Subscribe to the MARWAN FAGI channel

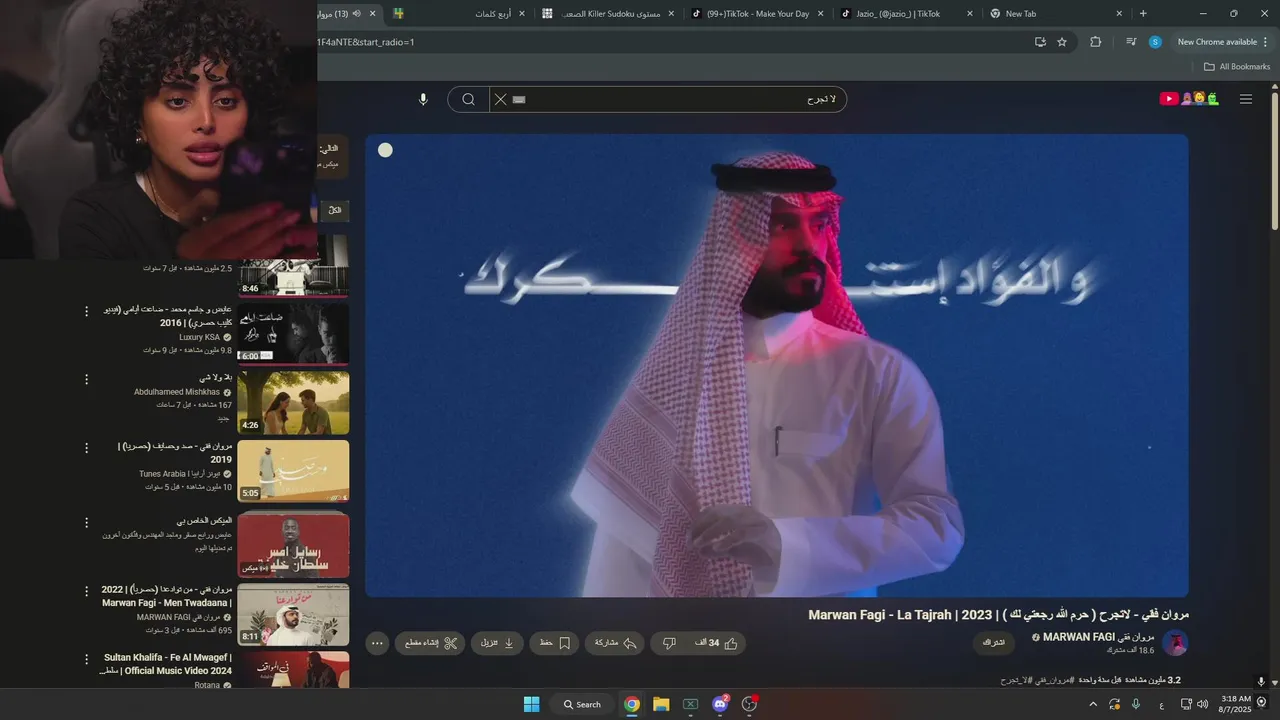[994, 642]
